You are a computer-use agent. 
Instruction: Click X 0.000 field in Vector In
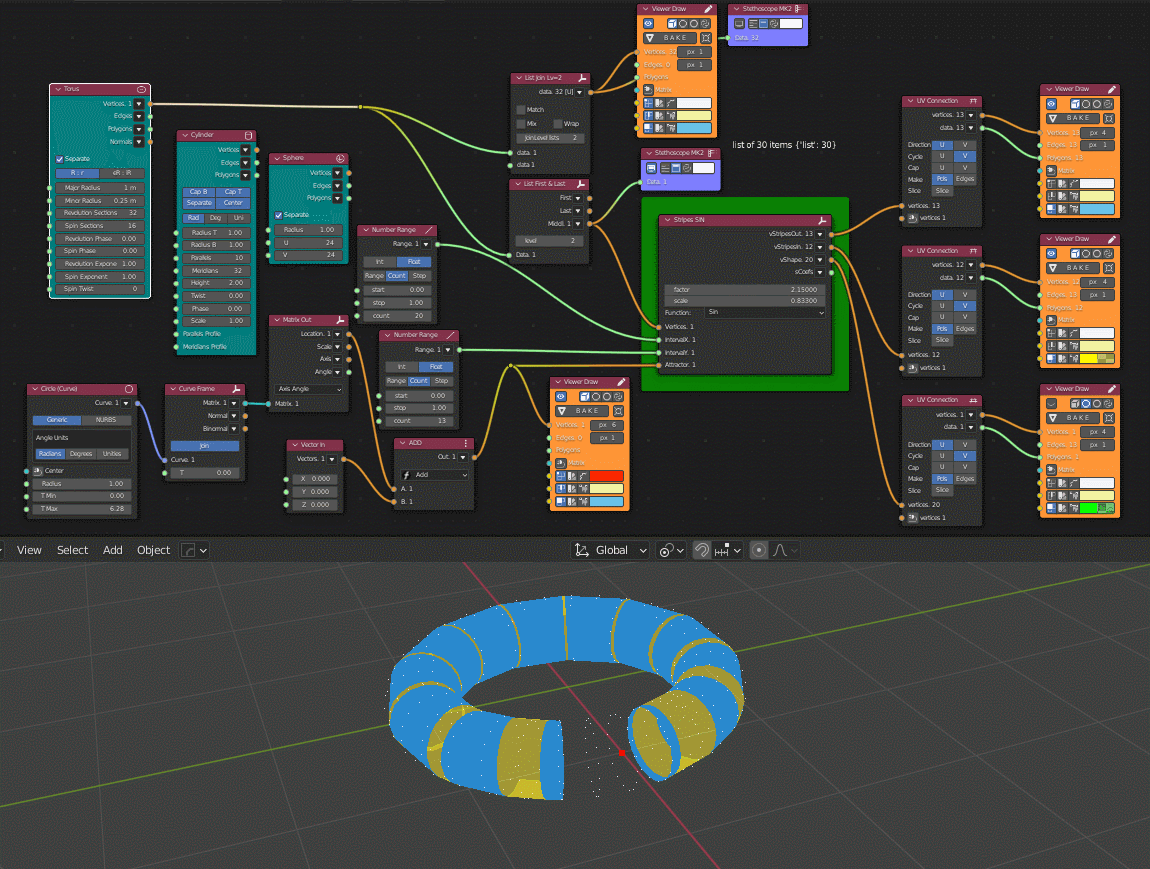click(x=315, y=479)
